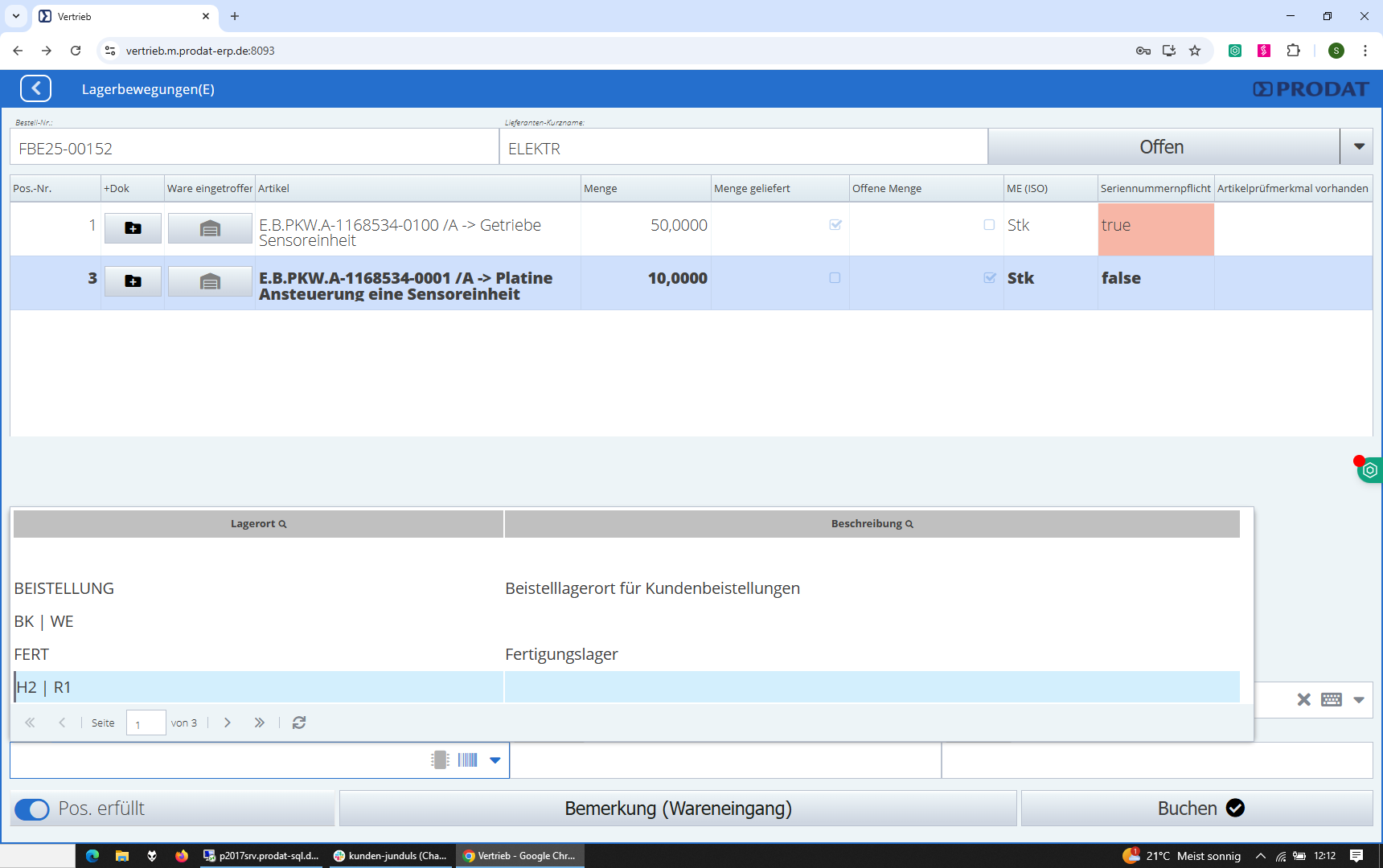Add document for position 1 row
This screenshot has width=1383, height=868.
tap(133, 228)
